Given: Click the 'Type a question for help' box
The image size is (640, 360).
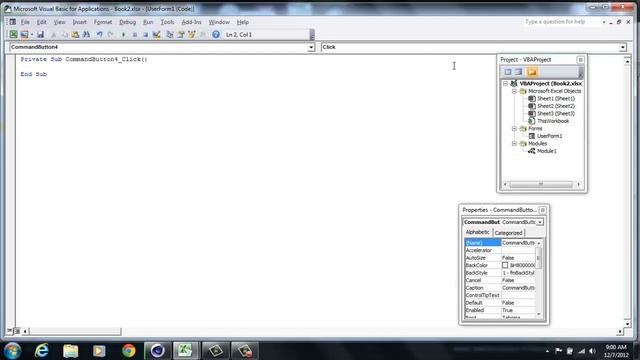Looking at the screenshot, I should click(x=561, y=22).
